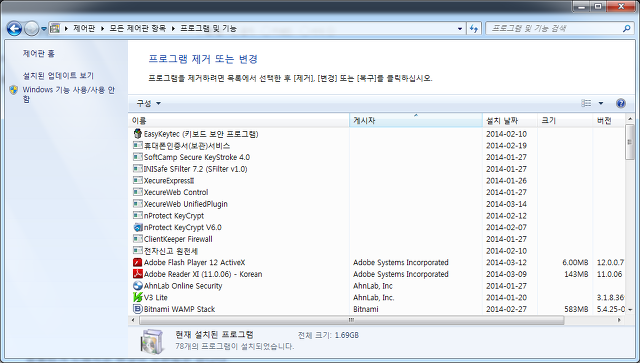Select Bitnami WAMP Stack program name
This screenshot has width=640, height=363.
click(179, 309)
